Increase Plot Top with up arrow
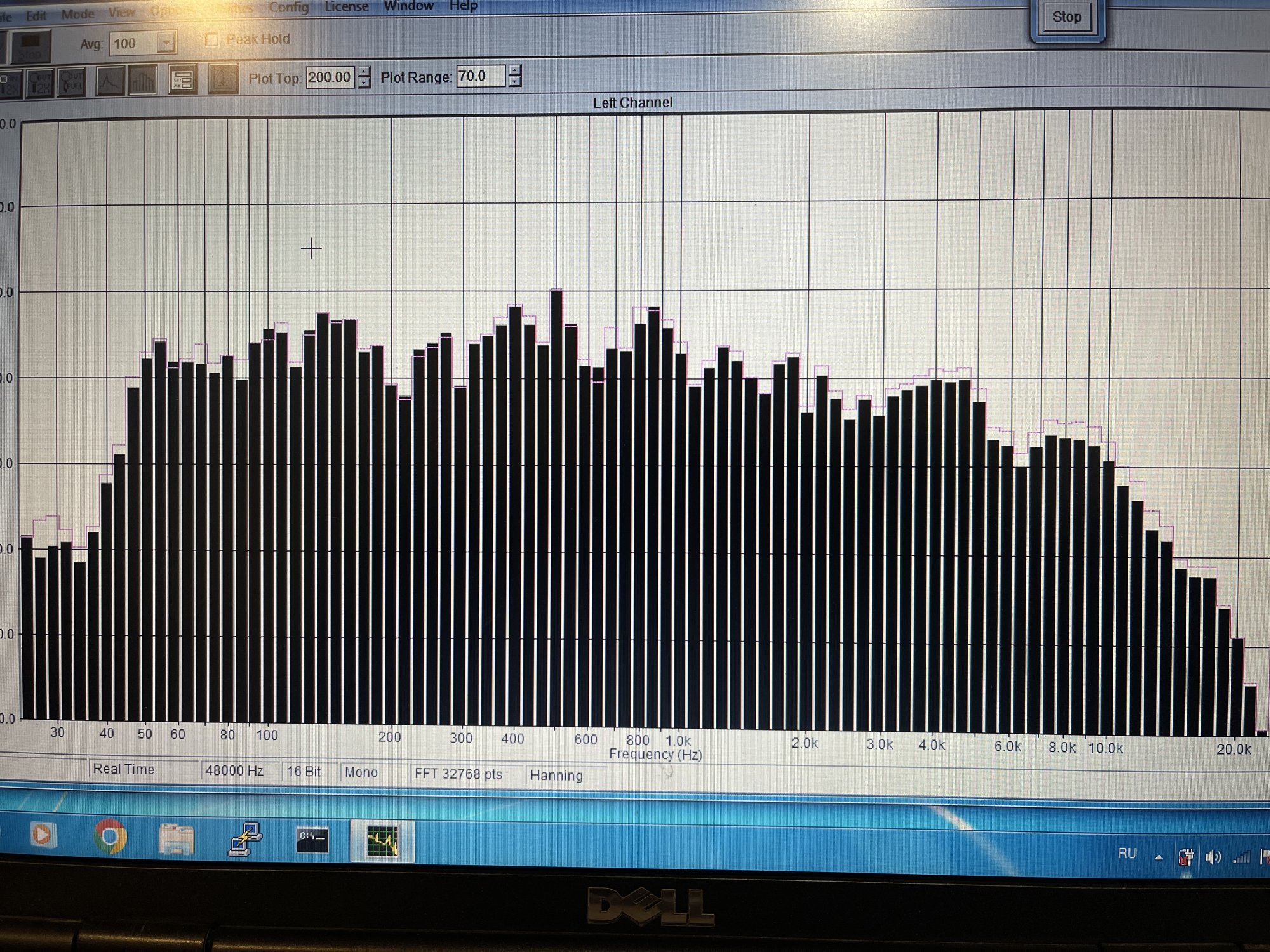The width and height of the screenshot is (1270, 952). tap(364, 72)
